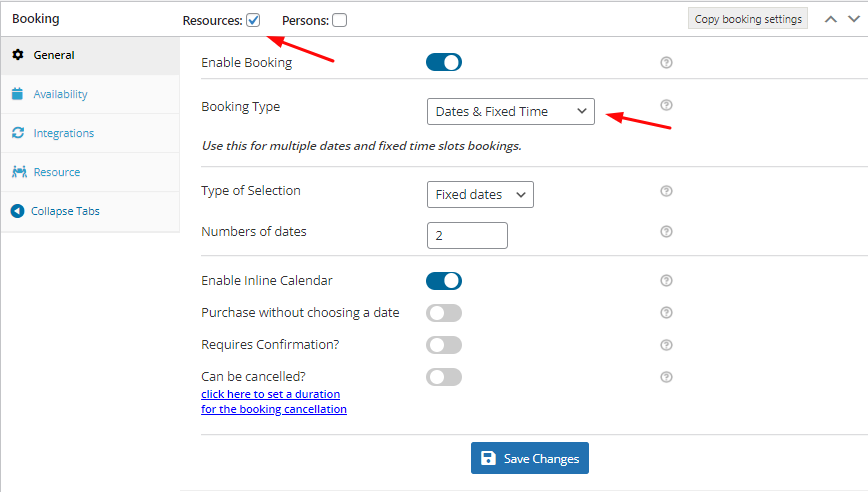Image resolution: width=868 pixels, height=492 pixels.
Task: Click help icon for Purchase without choosing date
Action: (666, 313)
